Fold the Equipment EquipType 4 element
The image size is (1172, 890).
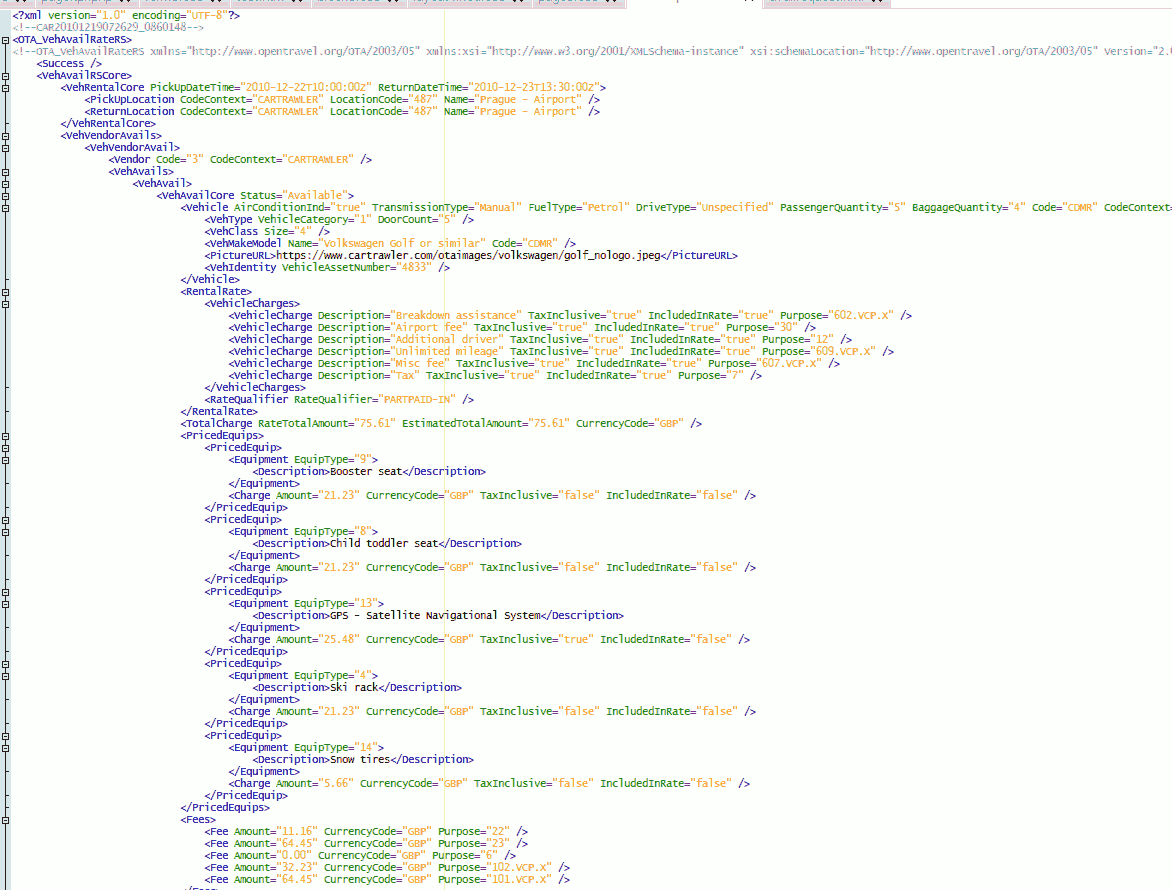pyautogui.click(x=5, y=676)
